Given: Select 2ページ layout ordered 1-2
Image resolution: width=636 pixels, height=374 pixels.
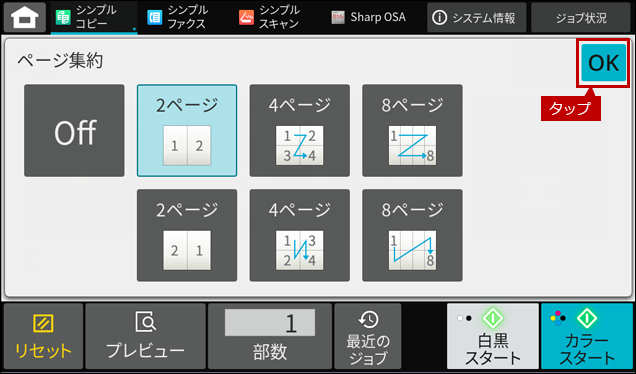Looking at the screenshot, I should (187, 131).
